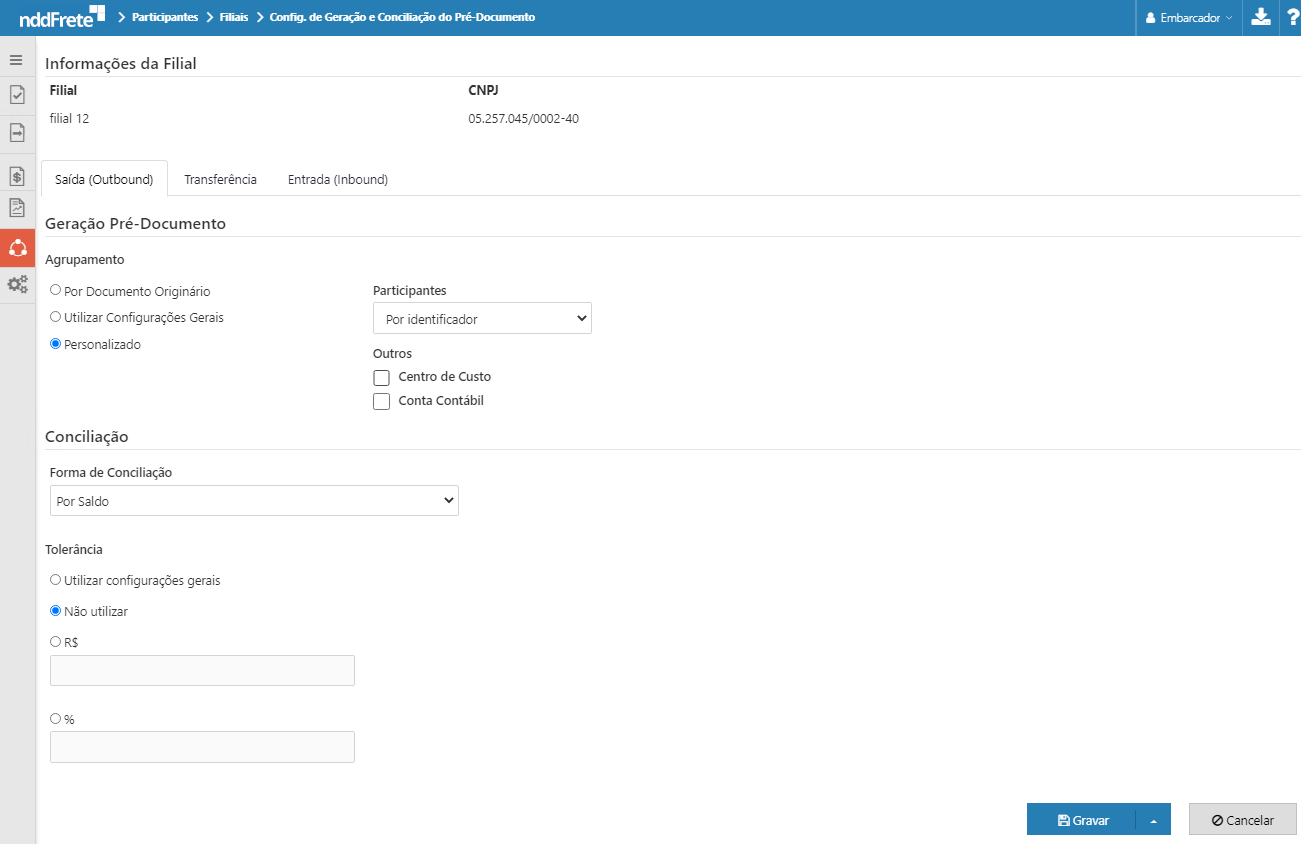
Task: Open the dollar document sidebar icon
Action: point(17,177)
